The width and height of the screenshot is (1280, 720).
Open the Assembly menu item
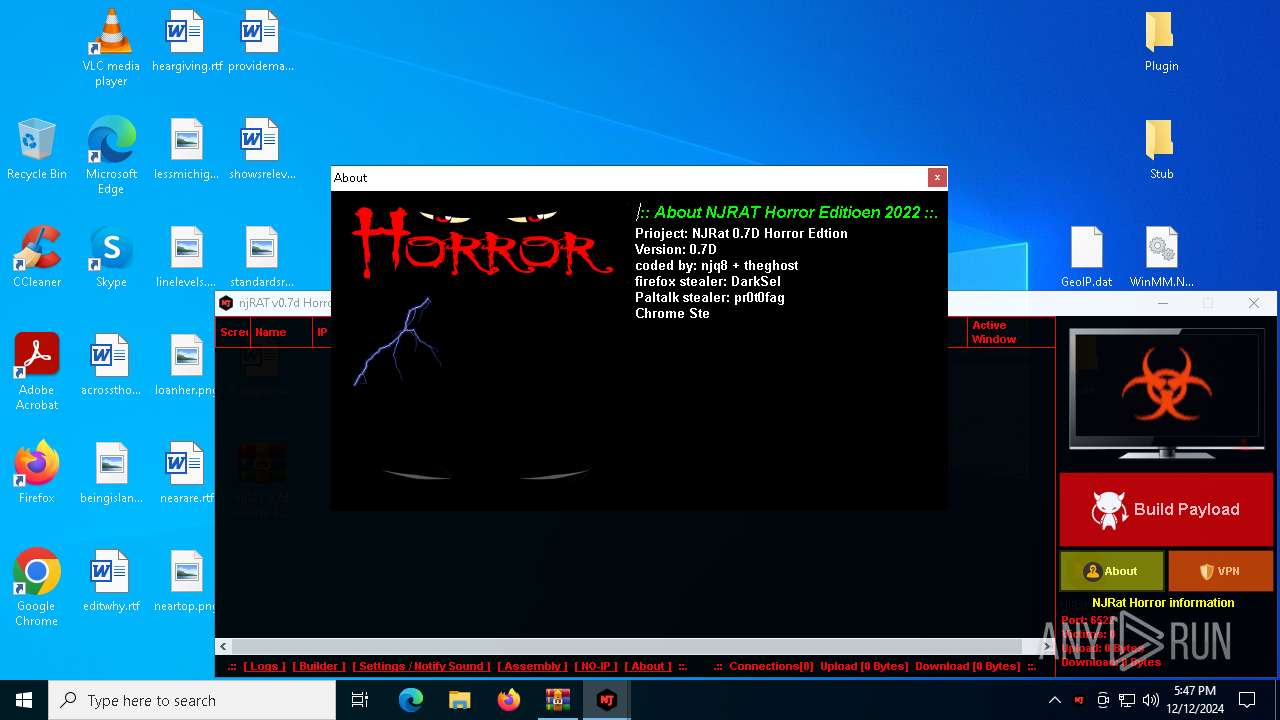point(532,666)
